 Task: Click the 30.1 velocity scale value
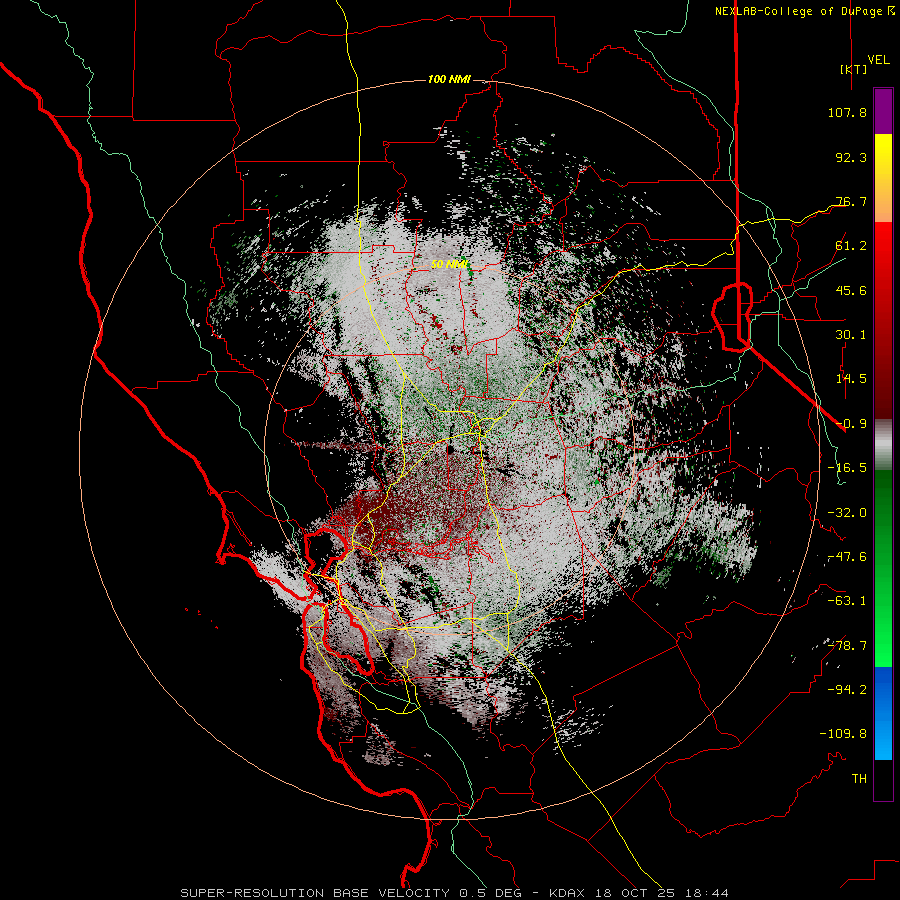pos(851,335)
